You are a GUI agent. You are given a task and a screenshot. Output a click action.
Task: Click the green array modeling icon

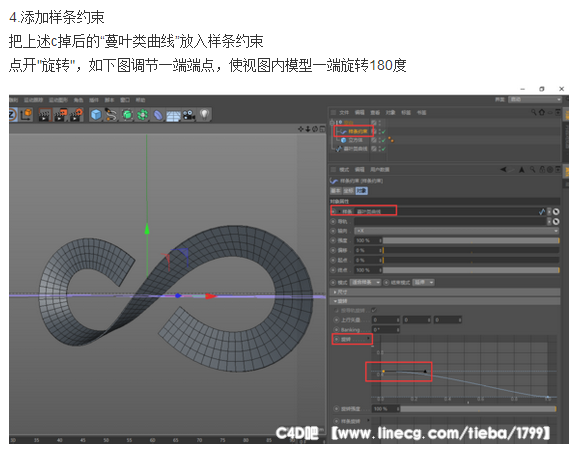point(142,115)
